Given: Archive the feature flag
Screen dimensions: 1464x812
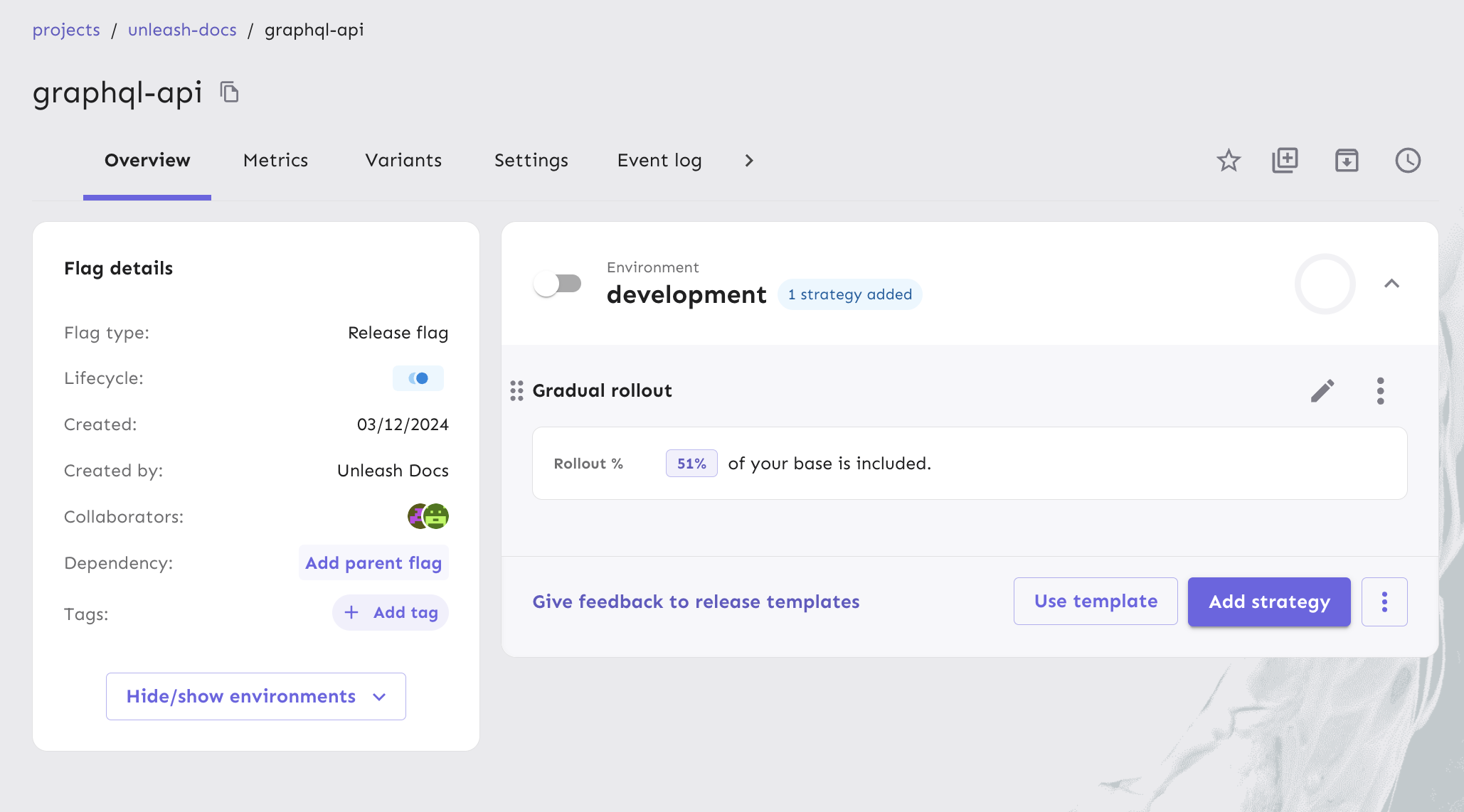Looking at the screenshot, I should coord(1347,161).
